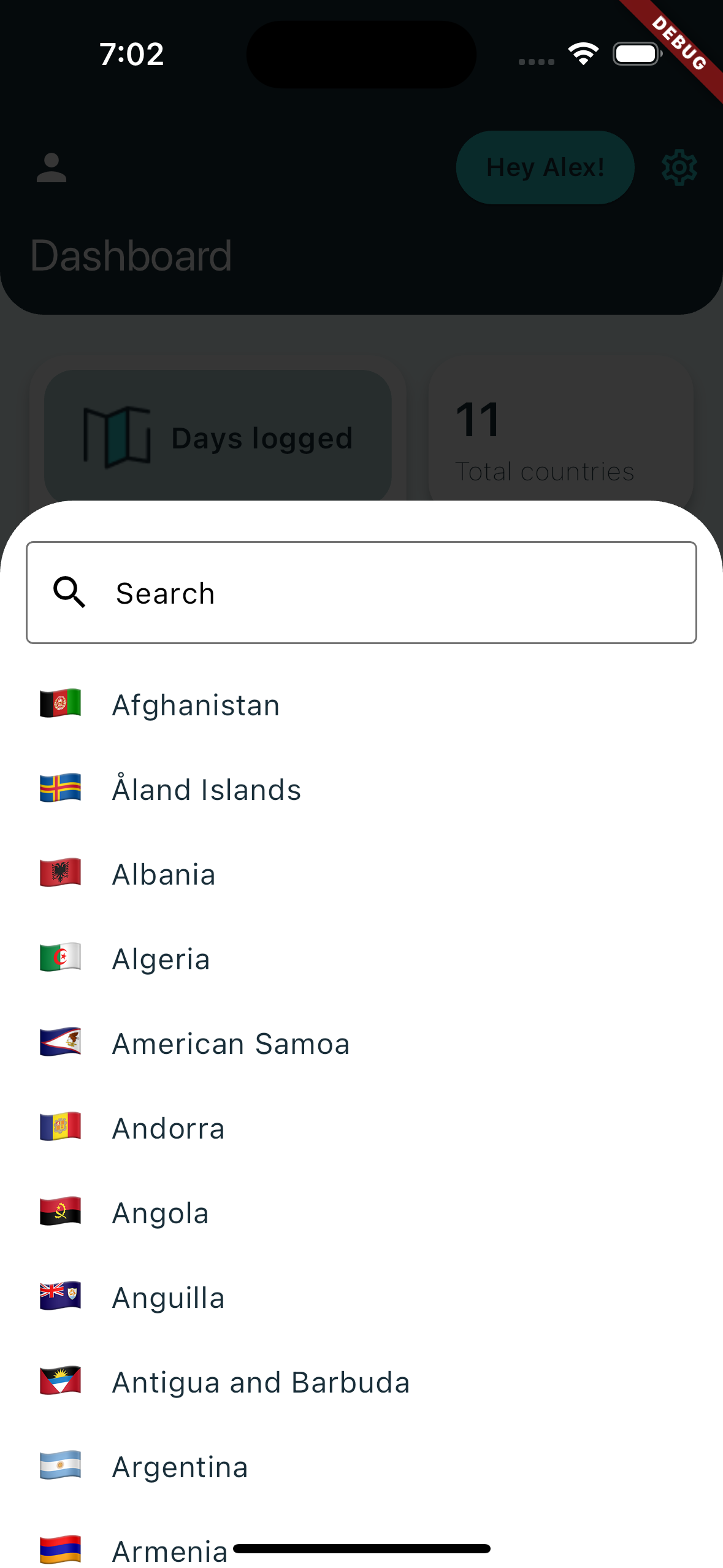Select the Argentina flag icon
Screen dimensions: 723x1568
click(60, 1466)
